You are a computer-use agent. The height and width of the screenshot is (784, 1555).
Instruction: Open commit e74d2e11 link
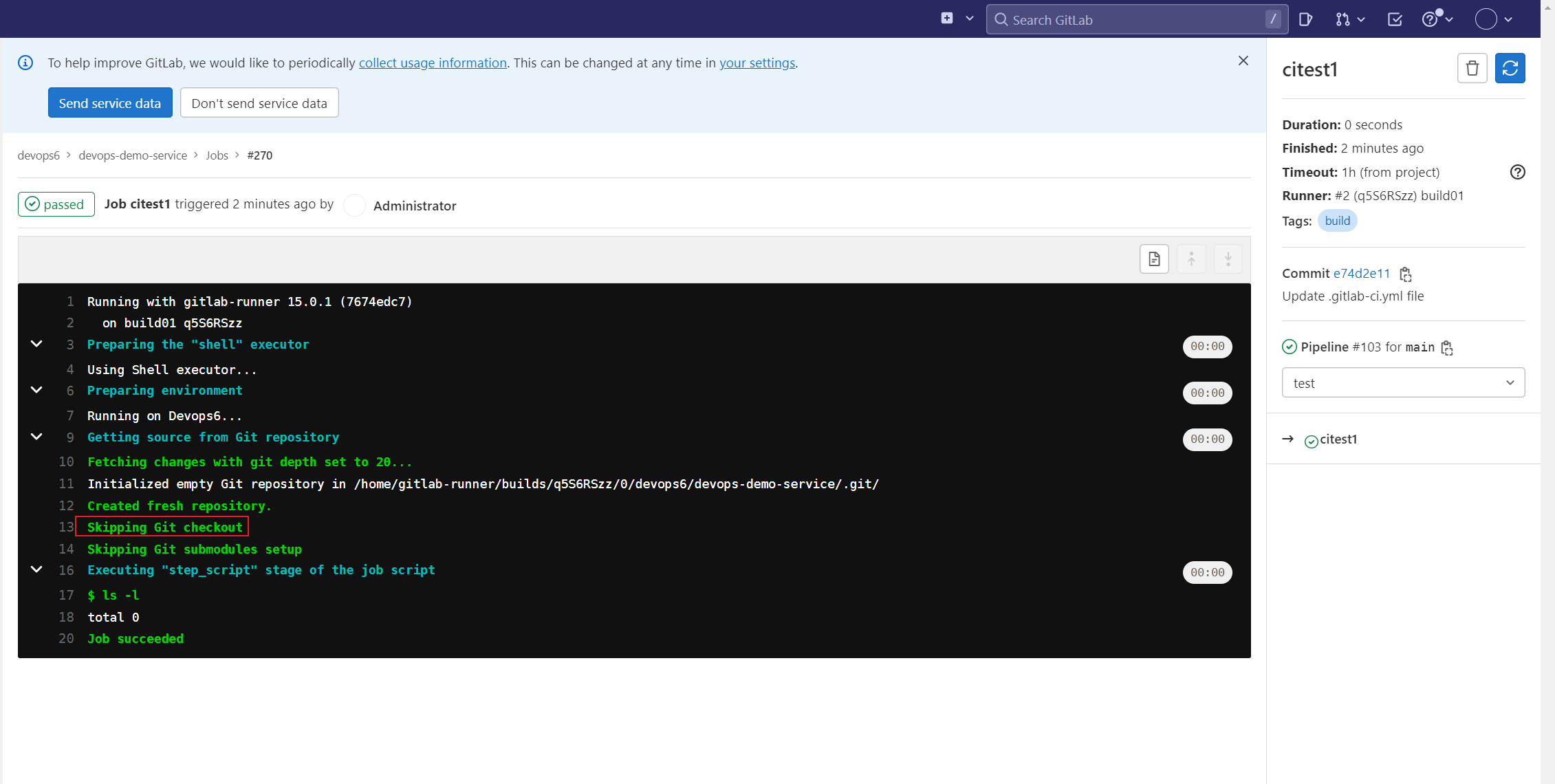(x=1361, y=273)
